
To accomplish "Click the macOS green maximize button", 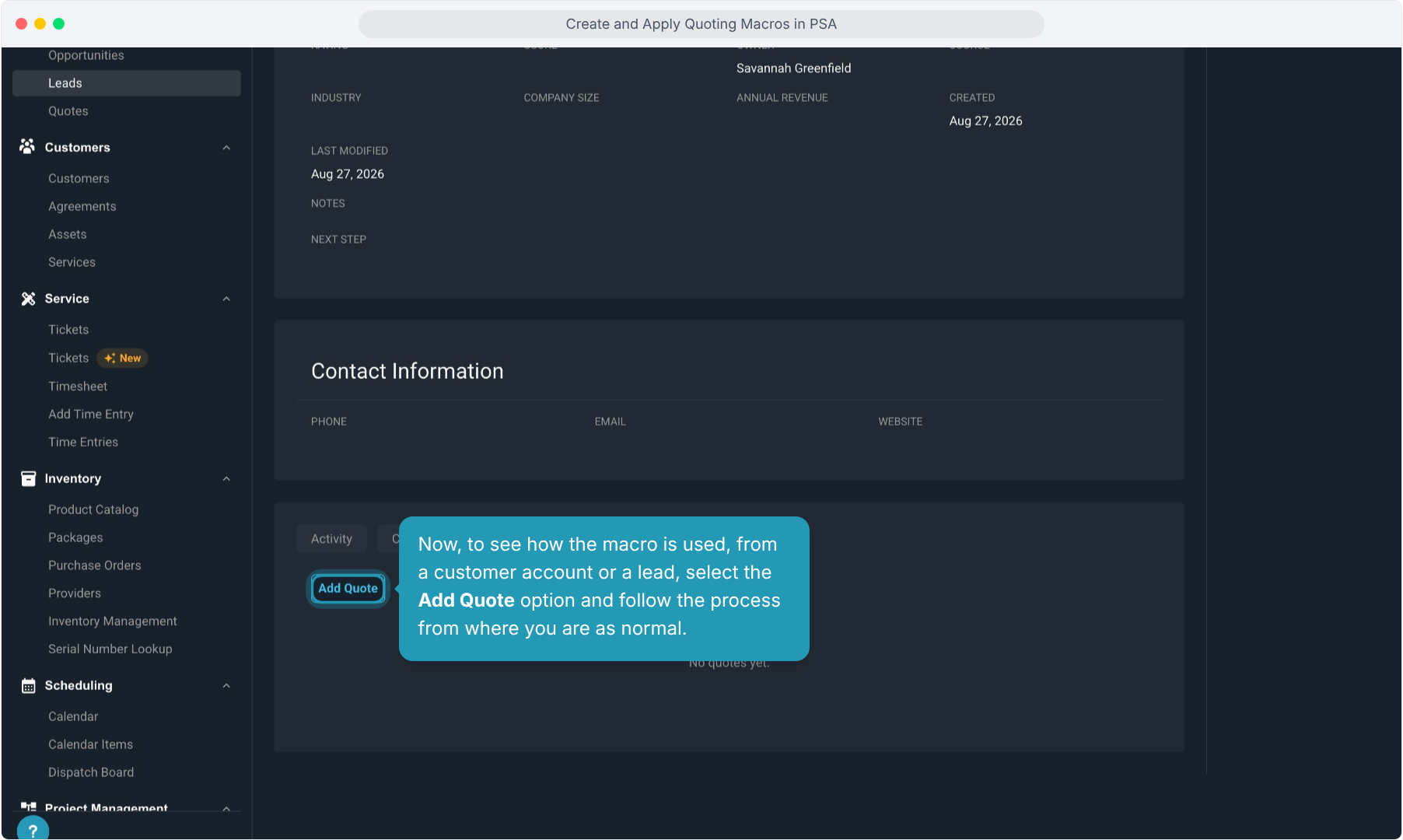I will tap(58, 23).
